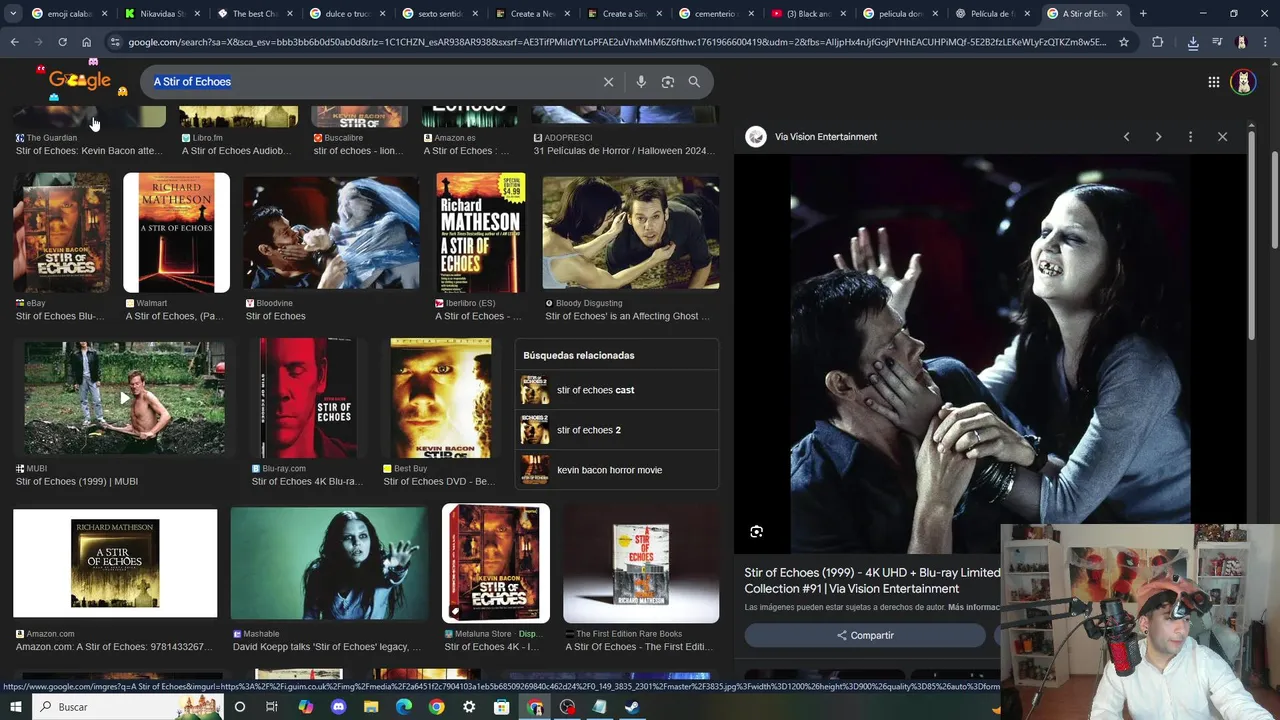The height and width of the screenshot is (720, 1280).
Task: View site information icon in address bar
Action: pyautogui.click(x=115, y=42)
